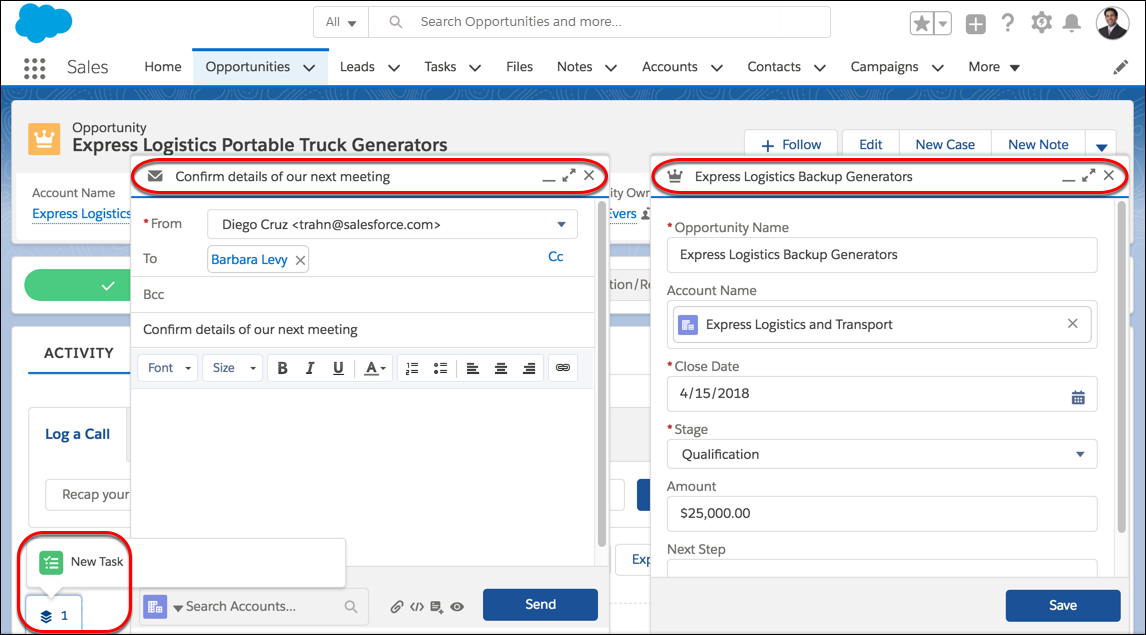Follow this opportunity

[x=792, y=145]
